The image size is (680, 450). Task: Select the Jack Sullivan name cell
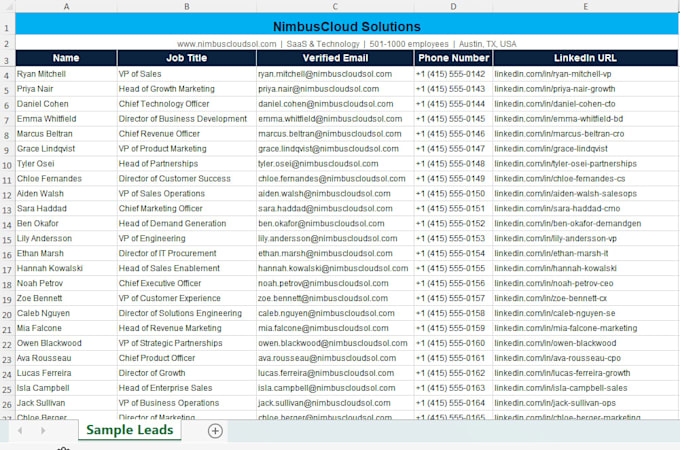(66, 403)
